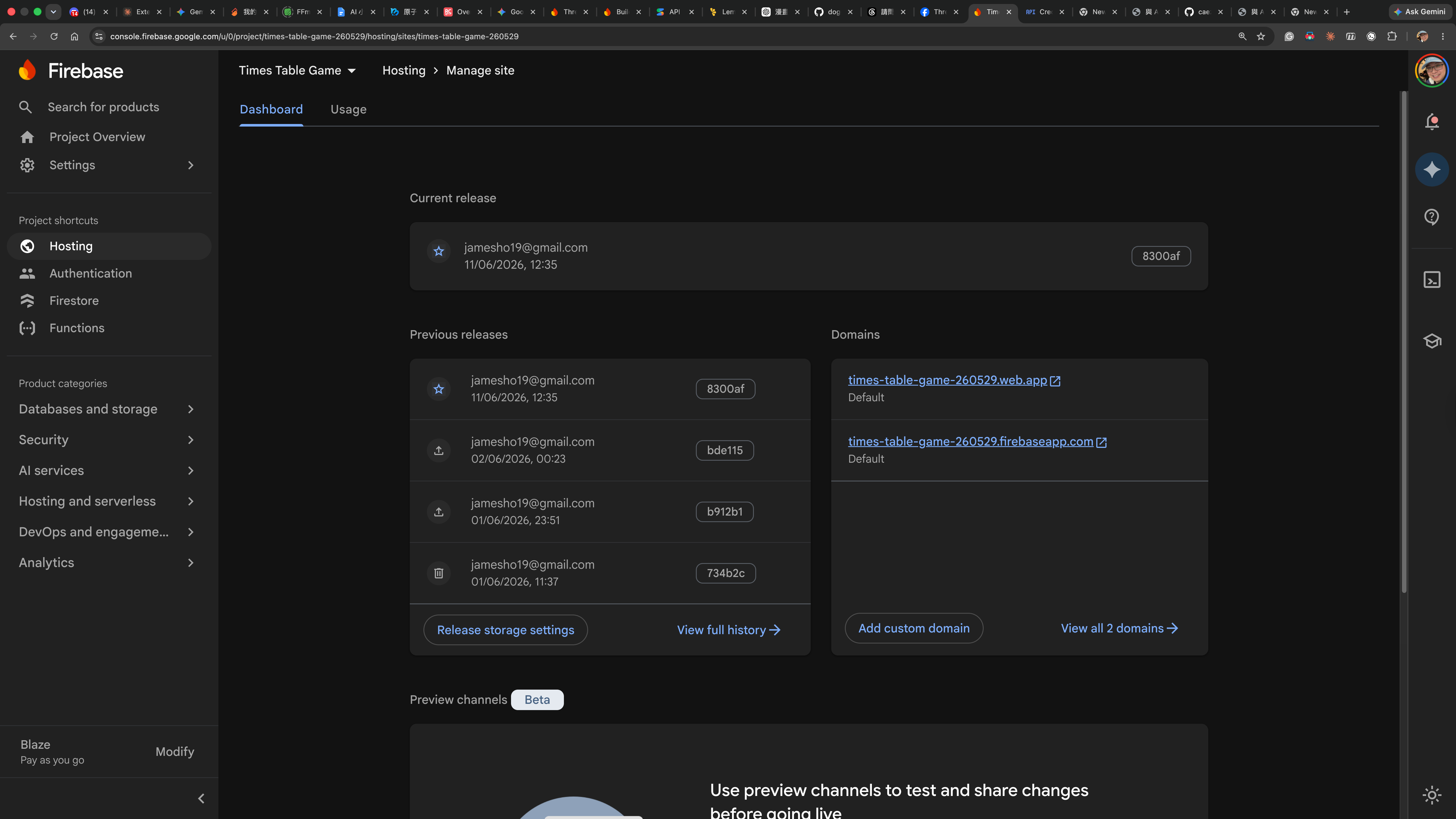Open Cloud Shell terminal icon

point(1432,280)
